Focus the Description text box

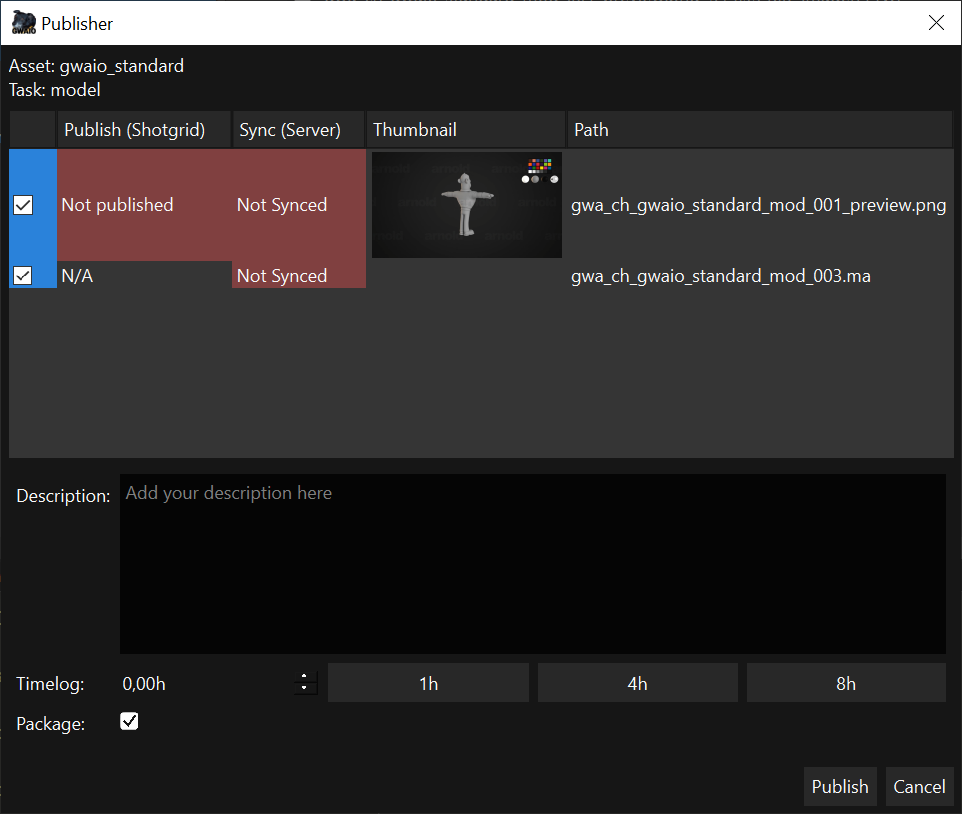click(x=532, y=564)
